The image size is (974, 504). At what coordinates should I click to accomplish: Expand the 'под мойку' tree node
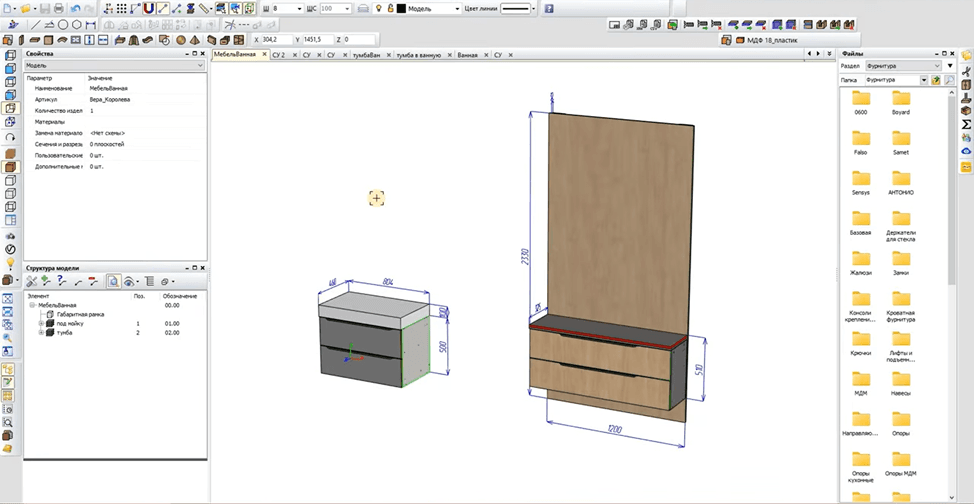pos(42,324)
